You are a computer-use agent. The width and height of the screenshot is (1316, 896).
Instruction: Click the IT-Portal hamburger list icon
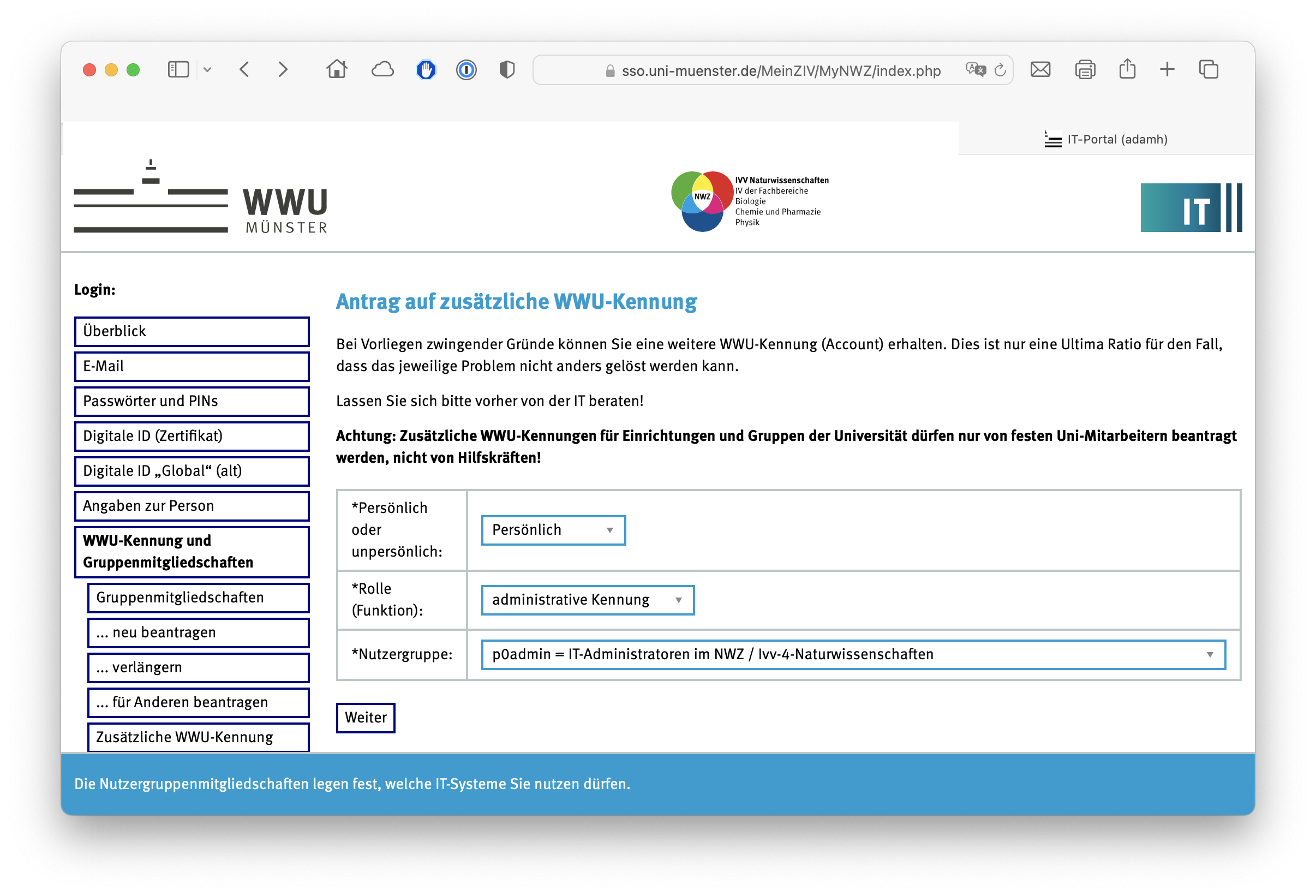point(1052,139)
